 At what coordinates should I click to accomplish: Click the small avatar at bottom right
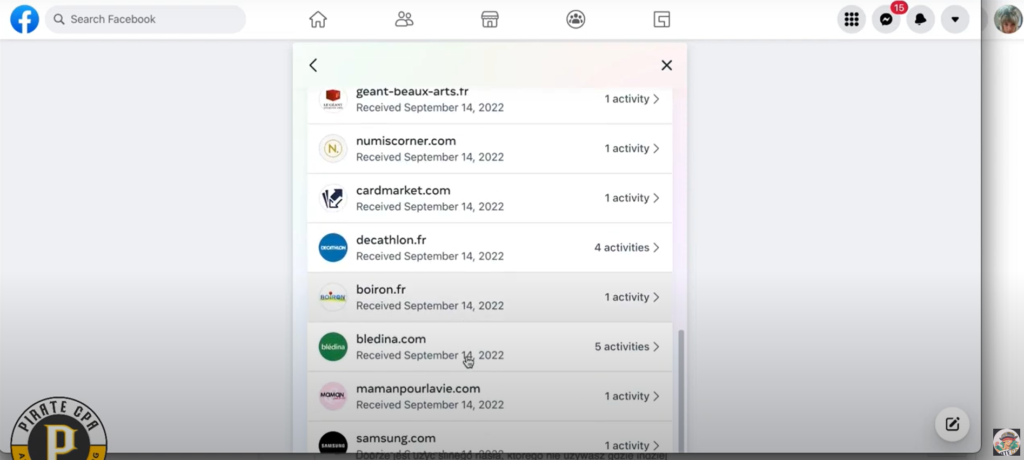tap(1006, 442)
